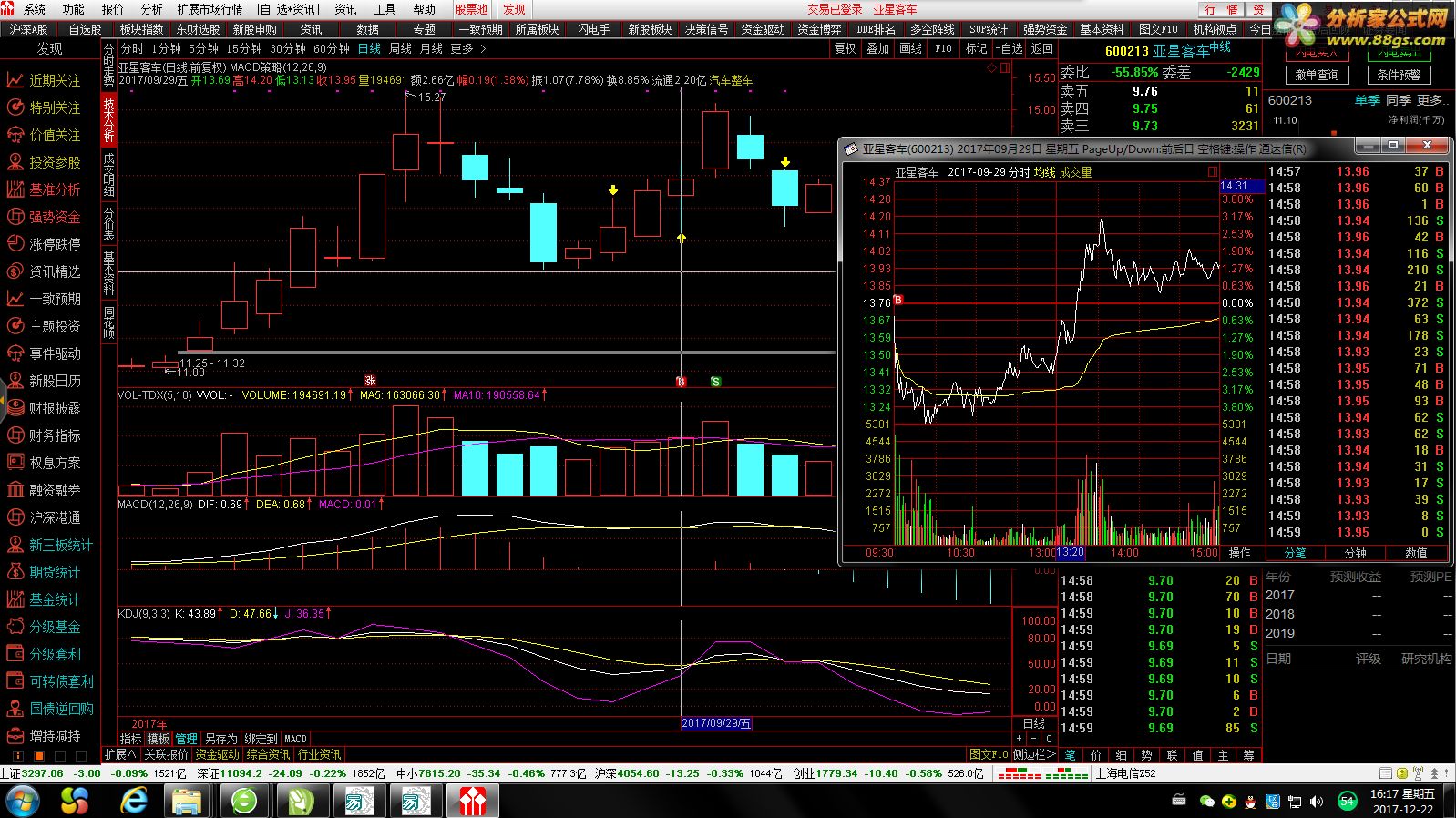The image size is (1456, 818).
Task: Switch chart to 60分钟 period
Action: point(332,48)
